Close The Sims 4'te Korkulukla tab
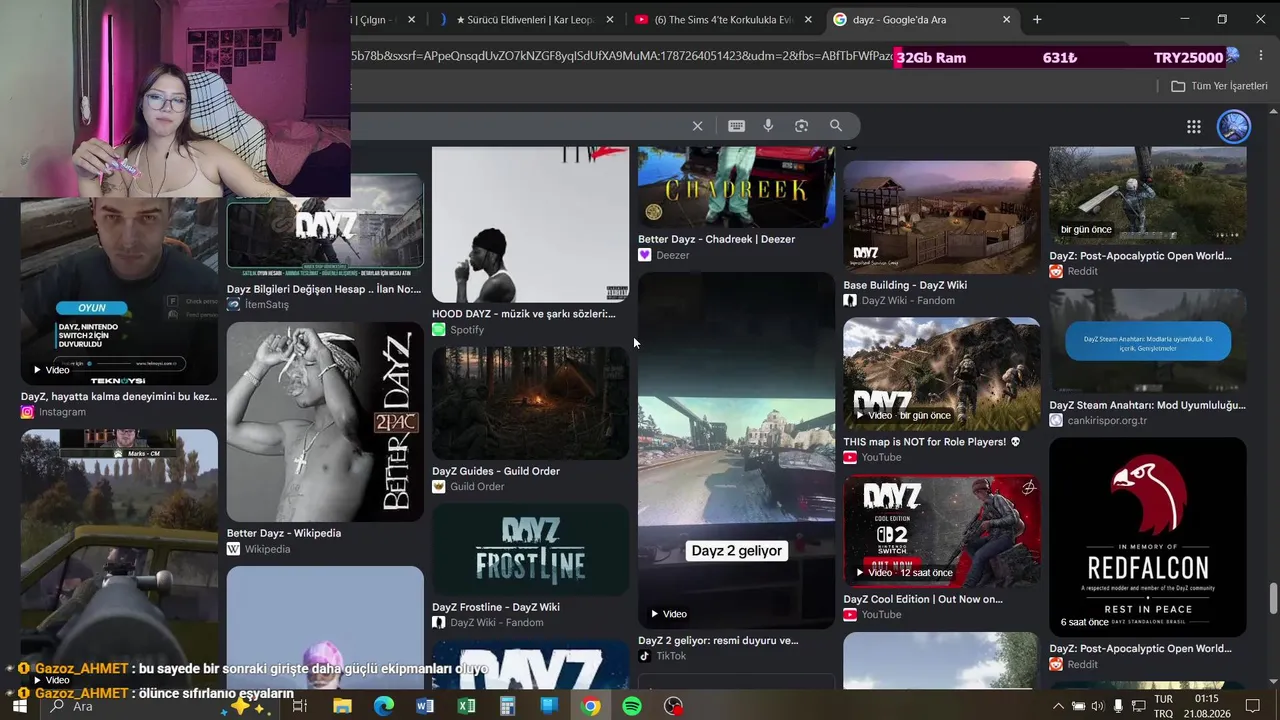Viewport: 1280px width, 720px height. (x=808, y=19)
